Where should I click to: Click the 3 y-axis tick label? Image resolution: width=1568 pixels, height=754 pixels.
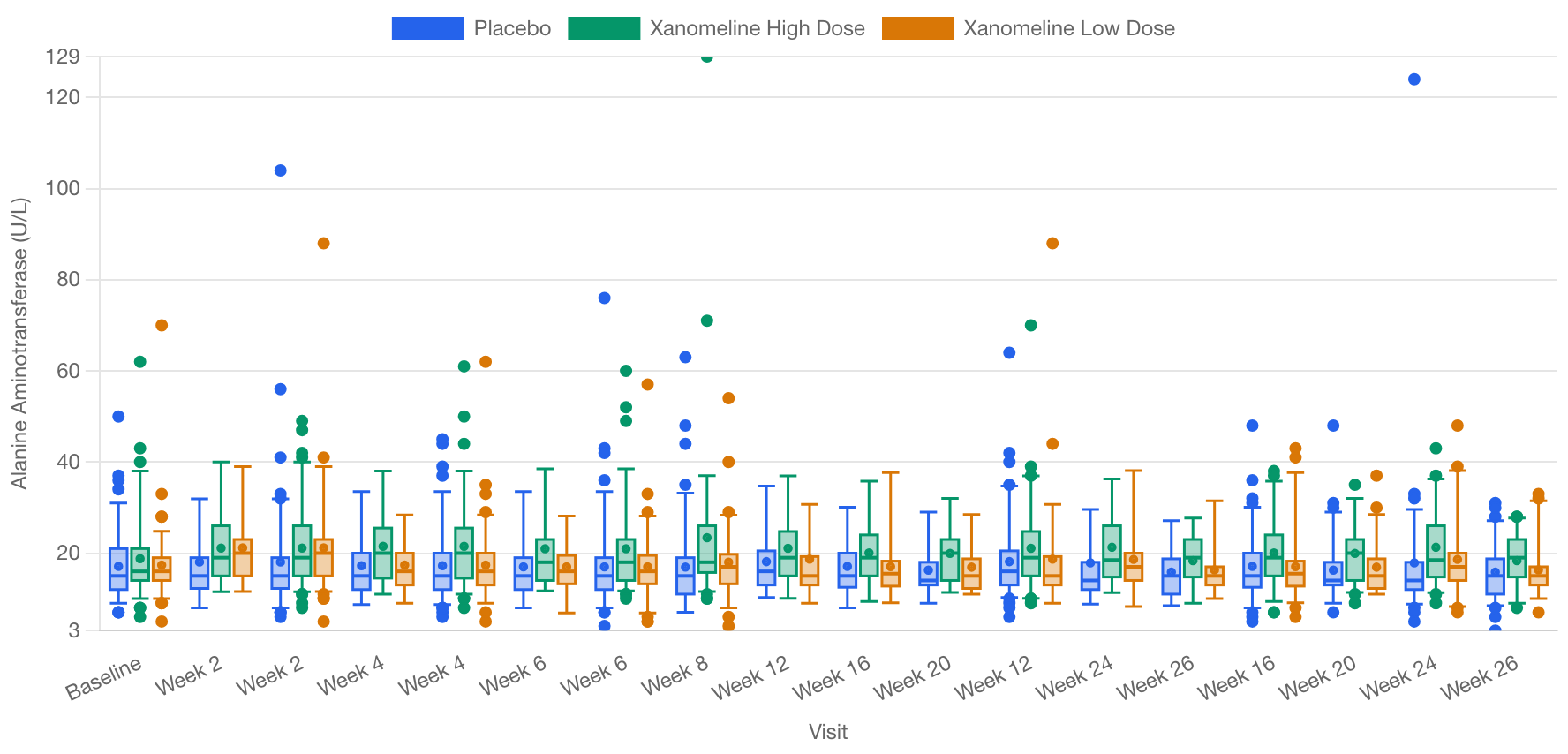[75, 630]
